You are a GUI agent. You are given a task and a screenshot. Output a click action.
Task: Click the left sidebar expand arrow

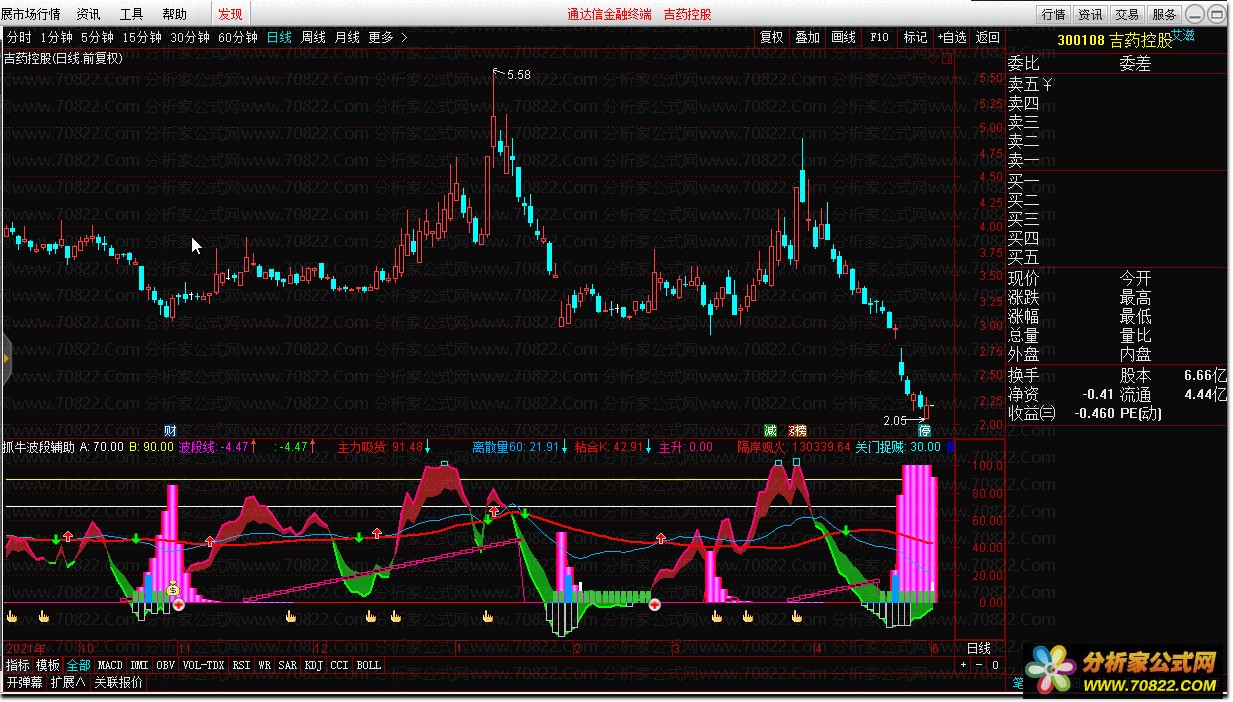pos(5,357)
